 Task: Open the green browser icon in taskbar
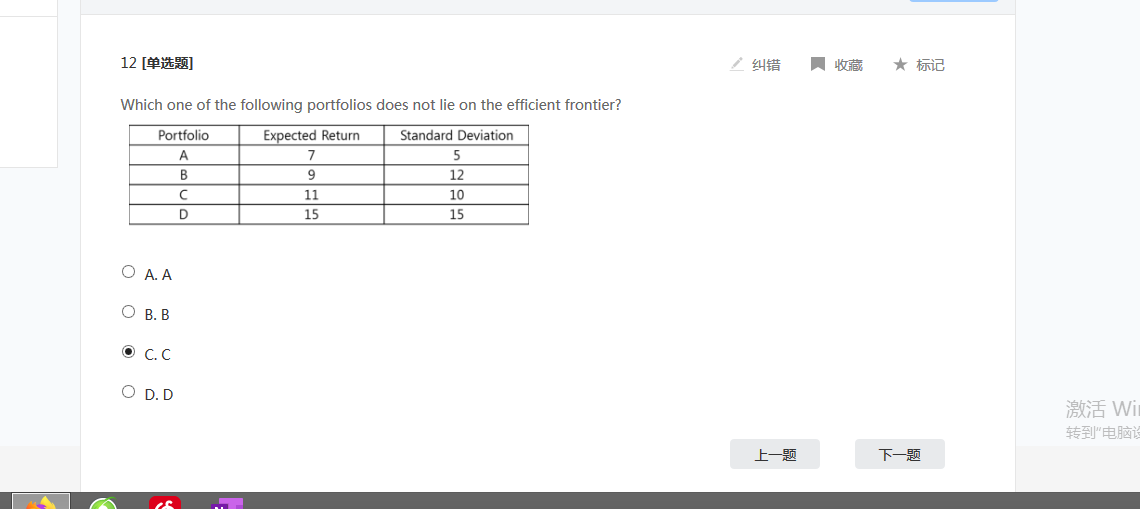pos(103,503)
